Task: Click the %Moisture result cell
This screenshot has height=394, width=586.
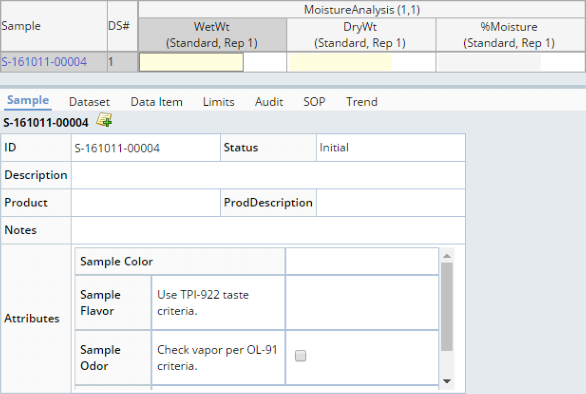Action: coord(489,62)
